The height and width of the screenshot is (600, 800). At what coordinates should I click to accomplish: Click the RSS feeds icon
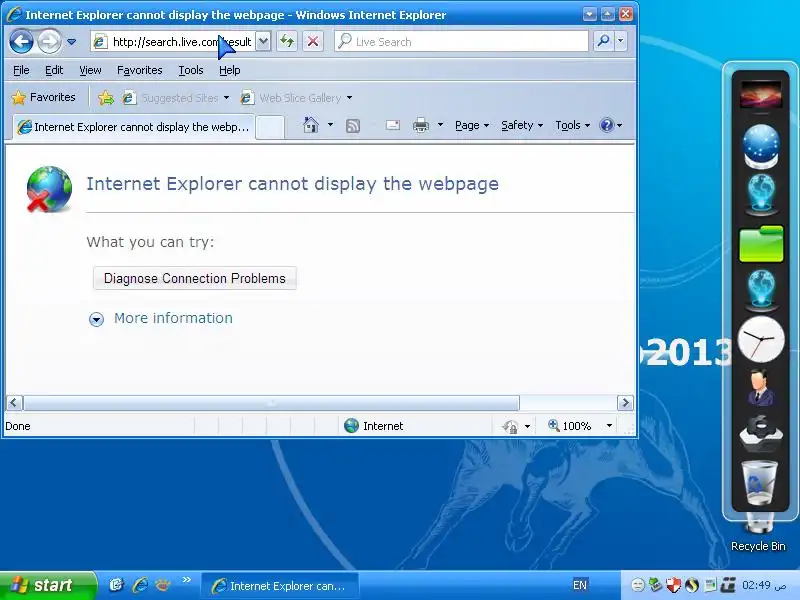click(353, 126)
